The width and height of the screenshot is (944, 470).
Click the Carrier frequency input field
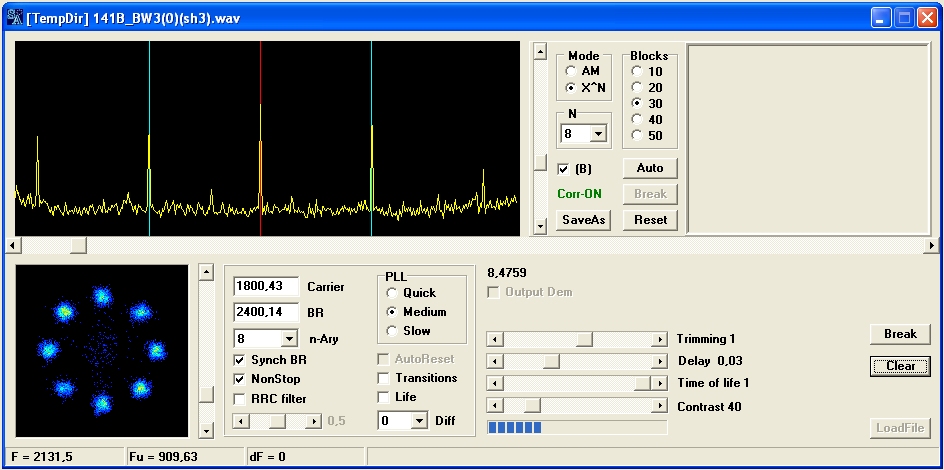click(266, 287)
